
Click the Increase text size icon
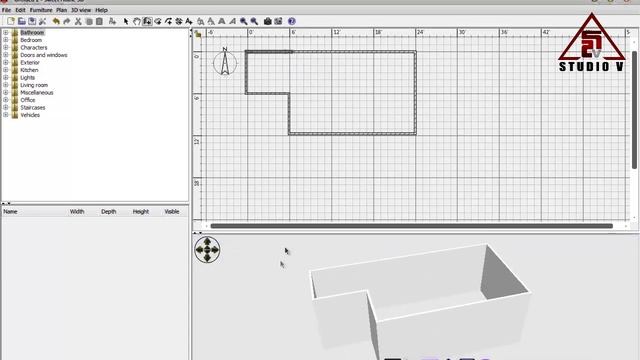point(201,21)
